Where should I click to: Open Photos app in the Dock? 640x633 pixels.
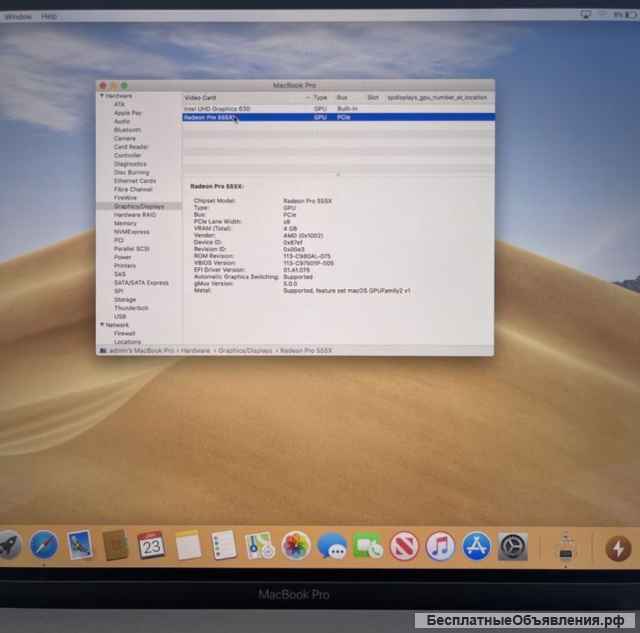tap(296, 545)
